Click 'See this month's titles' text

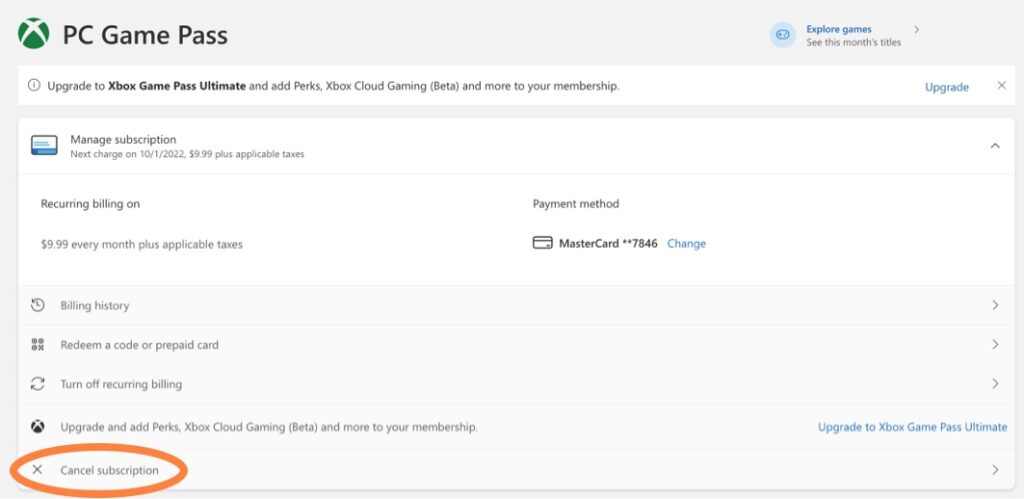pyautogui.click(x=854, y=42)
